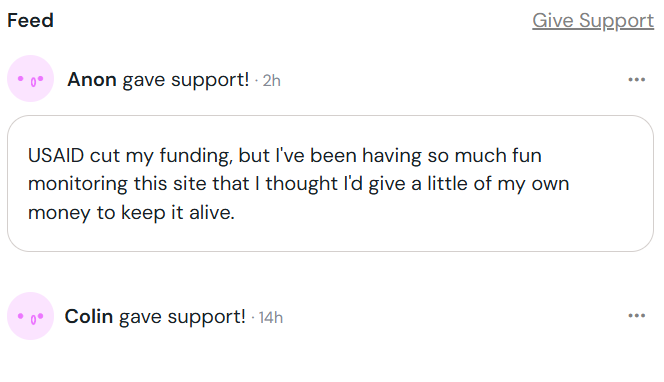
Task: Click 'gave support!' text beside Colin
Action: pos(182,317)
